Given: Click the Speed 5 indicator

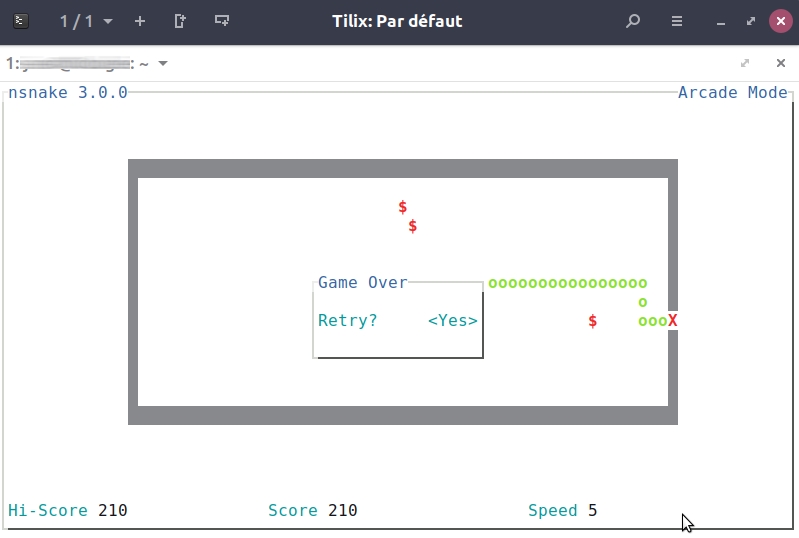Looking at the screenshot, I should 562,511.
